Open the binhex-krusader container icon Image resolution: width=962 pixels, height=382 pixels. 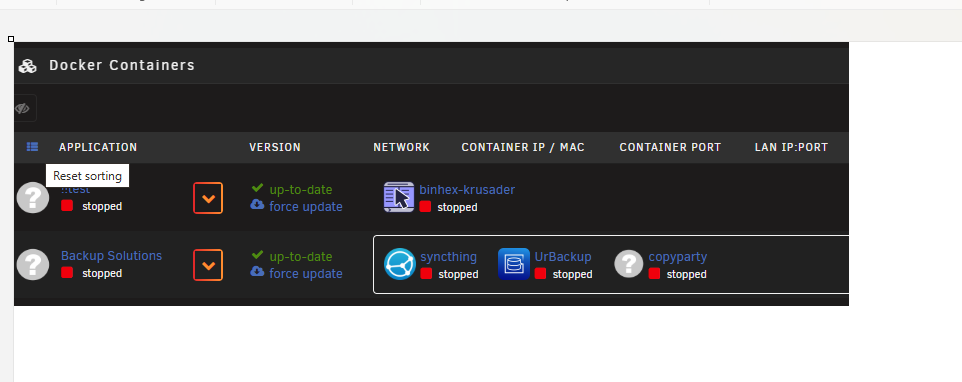click(399, 197)
